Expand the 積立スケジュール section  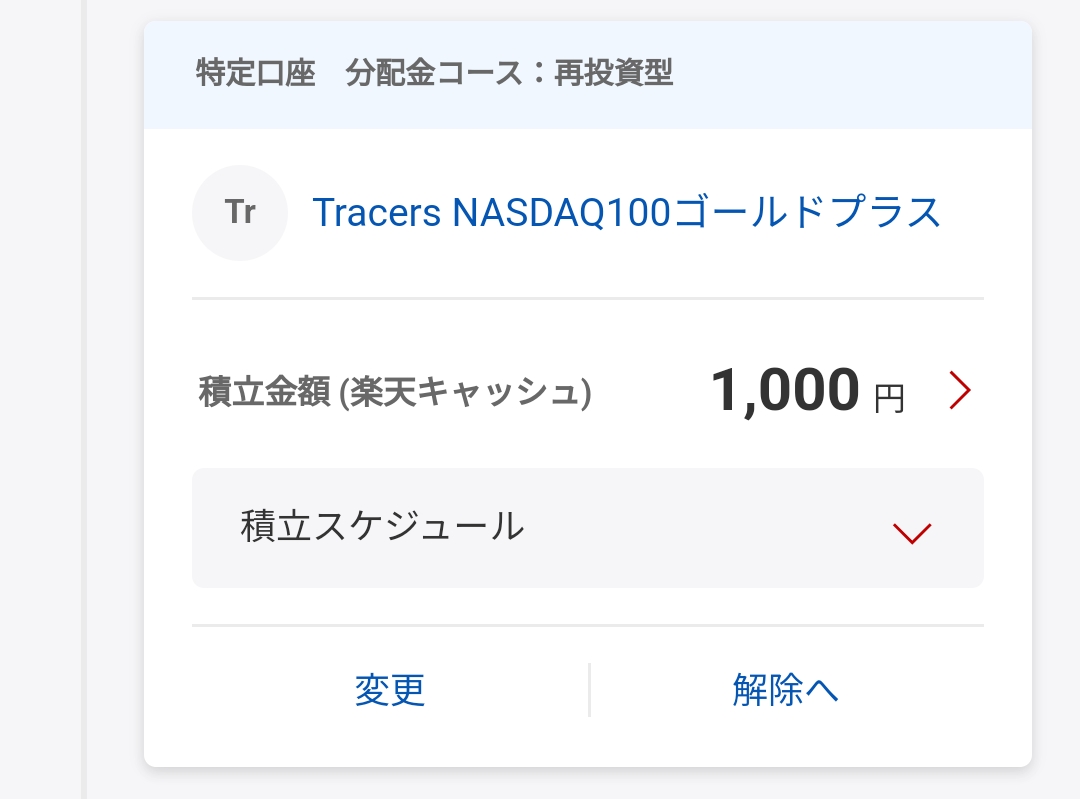click(x=588, y=528)
